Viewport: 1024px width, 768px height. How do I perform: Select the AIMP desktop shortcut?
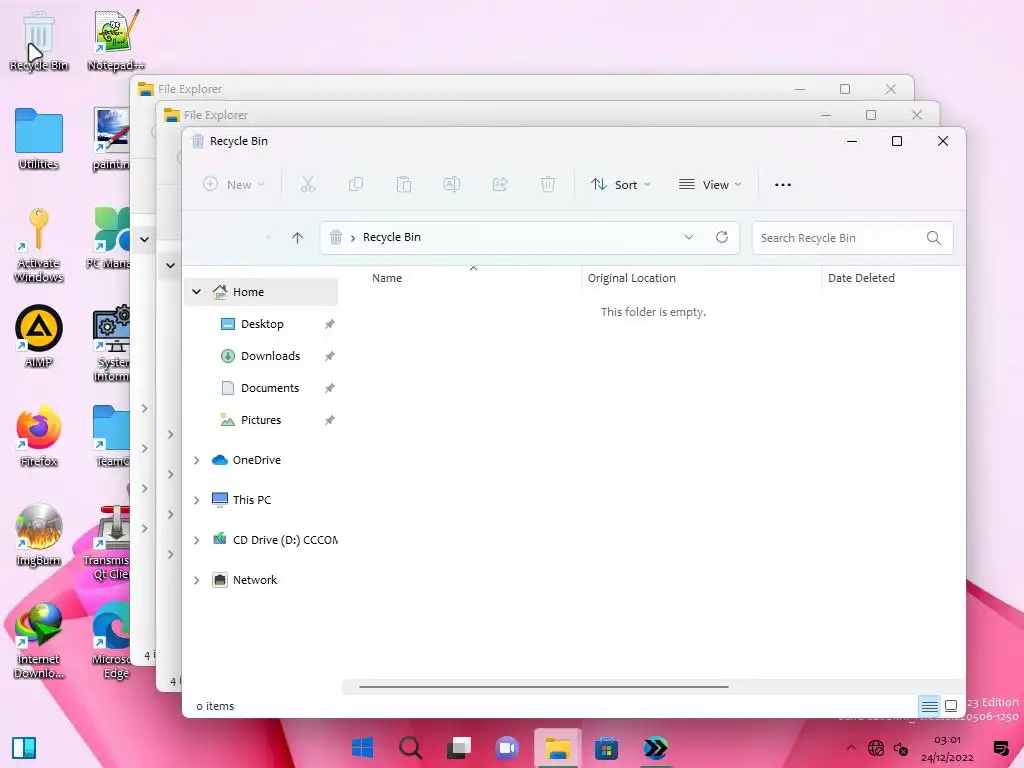pos(39,336)
